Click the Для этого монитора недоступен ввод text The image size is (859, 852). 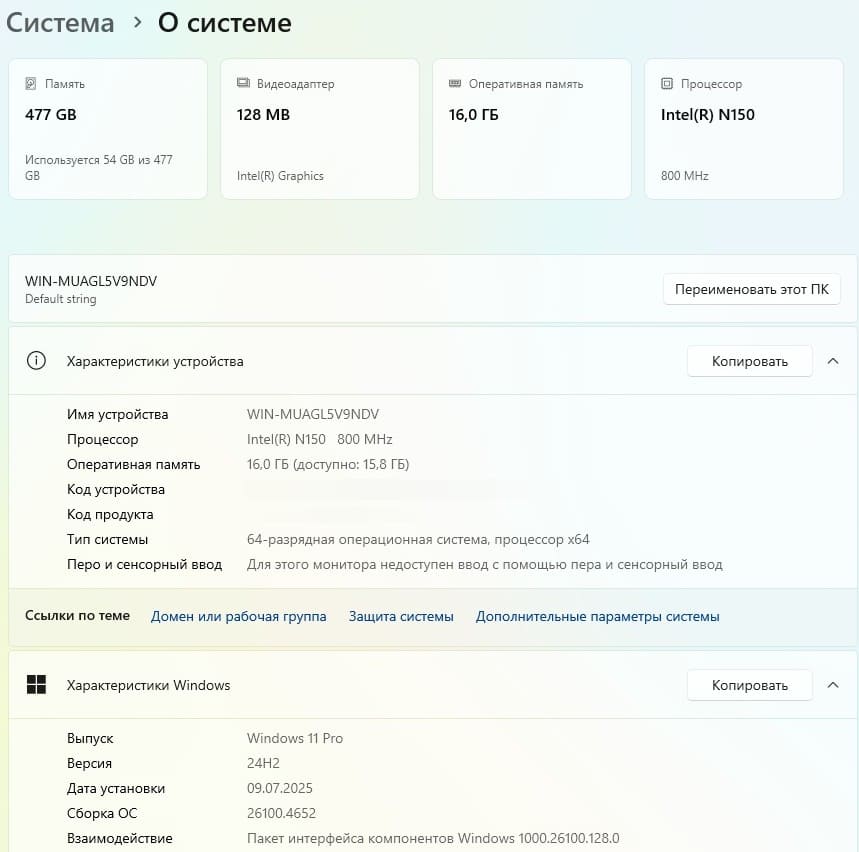[485, 564]
